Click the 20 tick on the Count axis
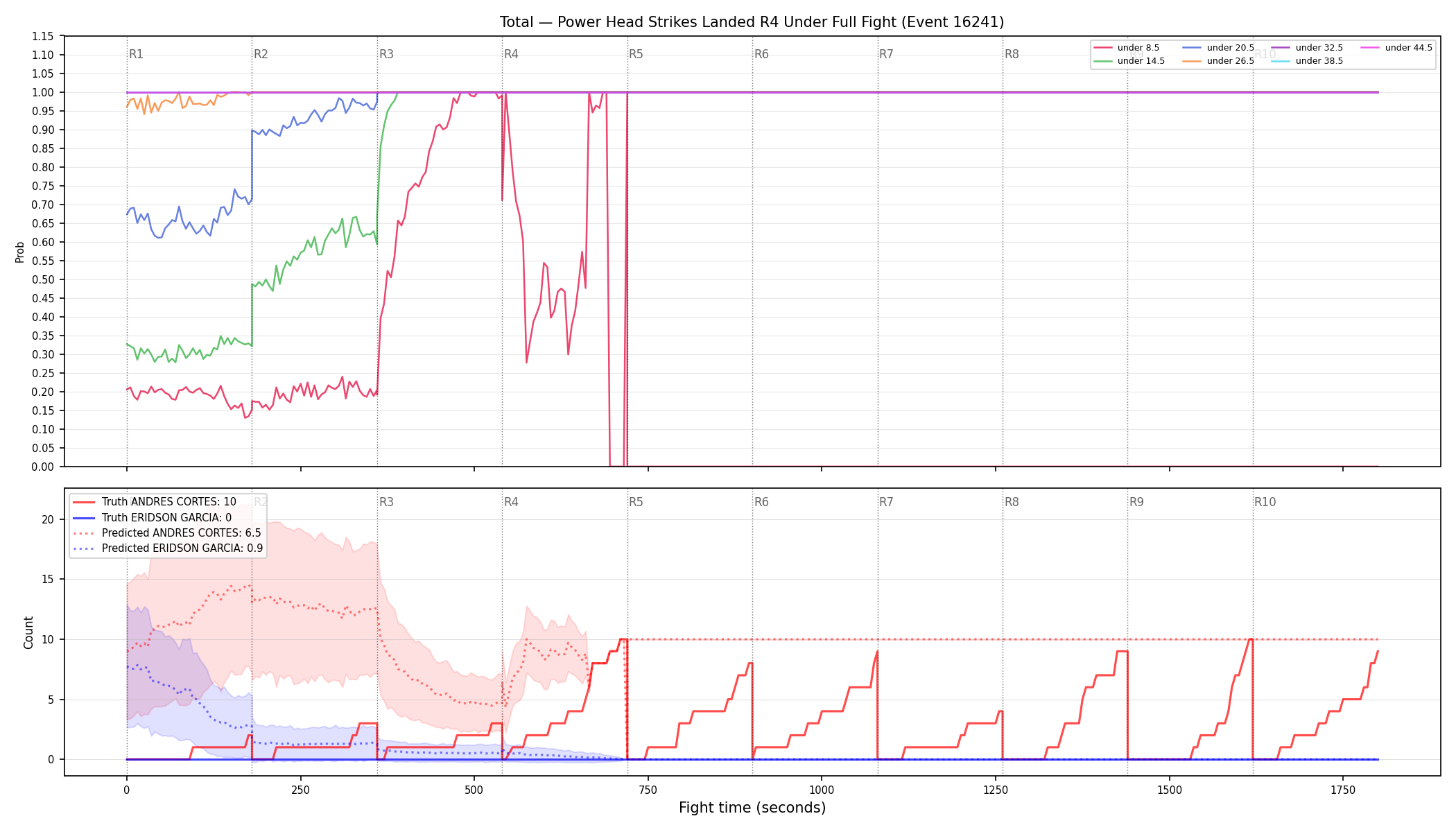This screenshot has height=832, width=1456. (x=48, y=519)
